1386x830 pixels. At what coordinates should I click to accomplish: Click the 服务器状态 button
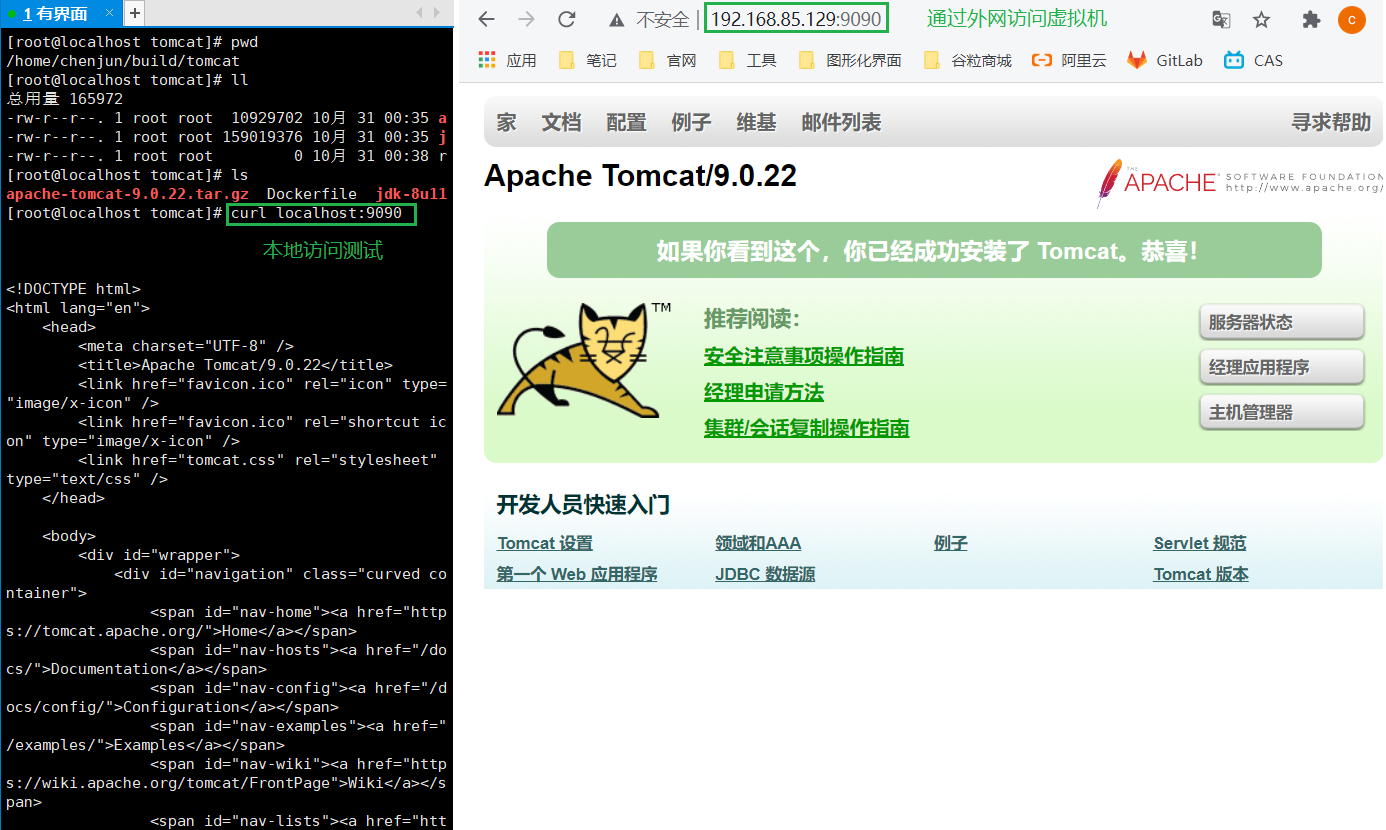pyautogui.click(x=1282, y=322)
